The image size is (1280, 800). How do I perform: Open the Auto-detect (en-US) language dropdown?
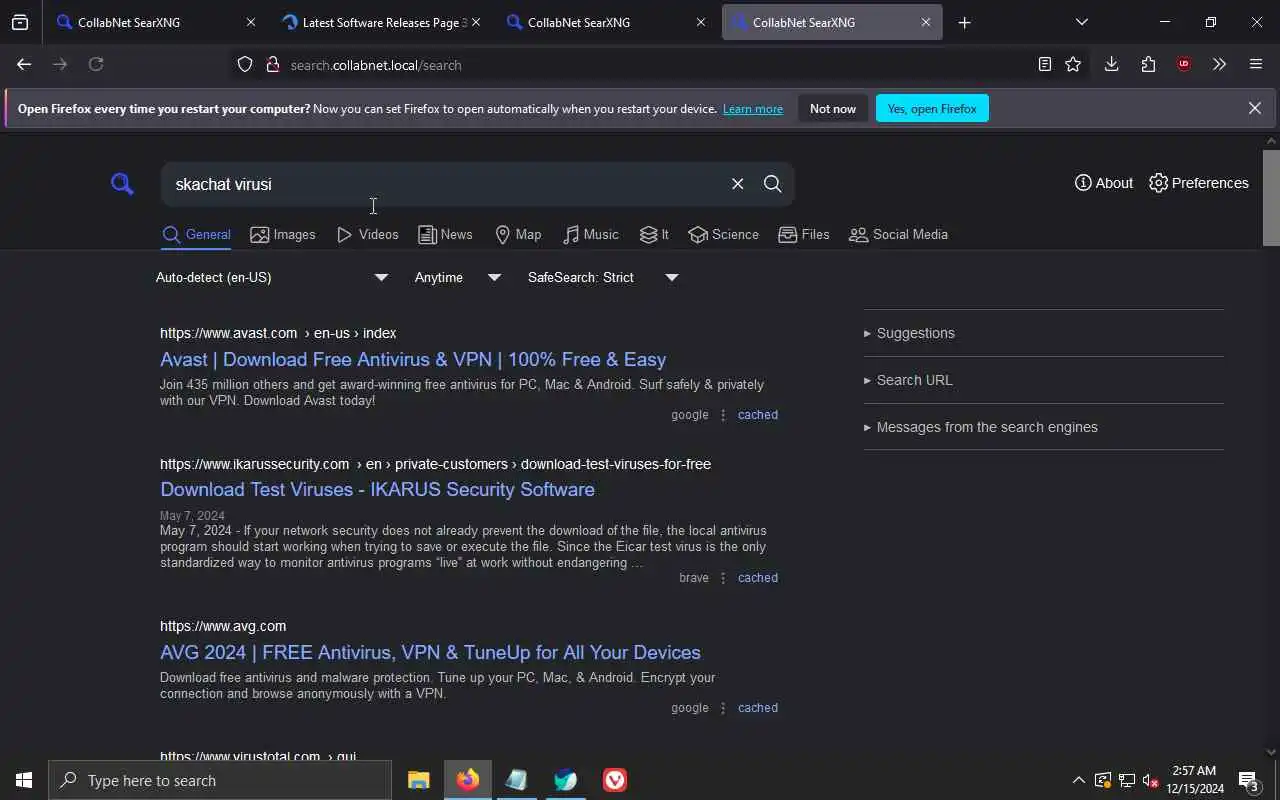(272, 277)
